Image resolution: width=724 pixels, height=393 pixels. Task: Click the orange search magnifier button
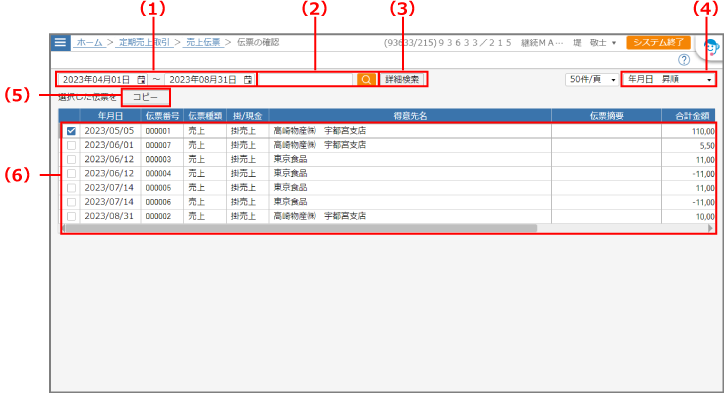pos(366,79)
